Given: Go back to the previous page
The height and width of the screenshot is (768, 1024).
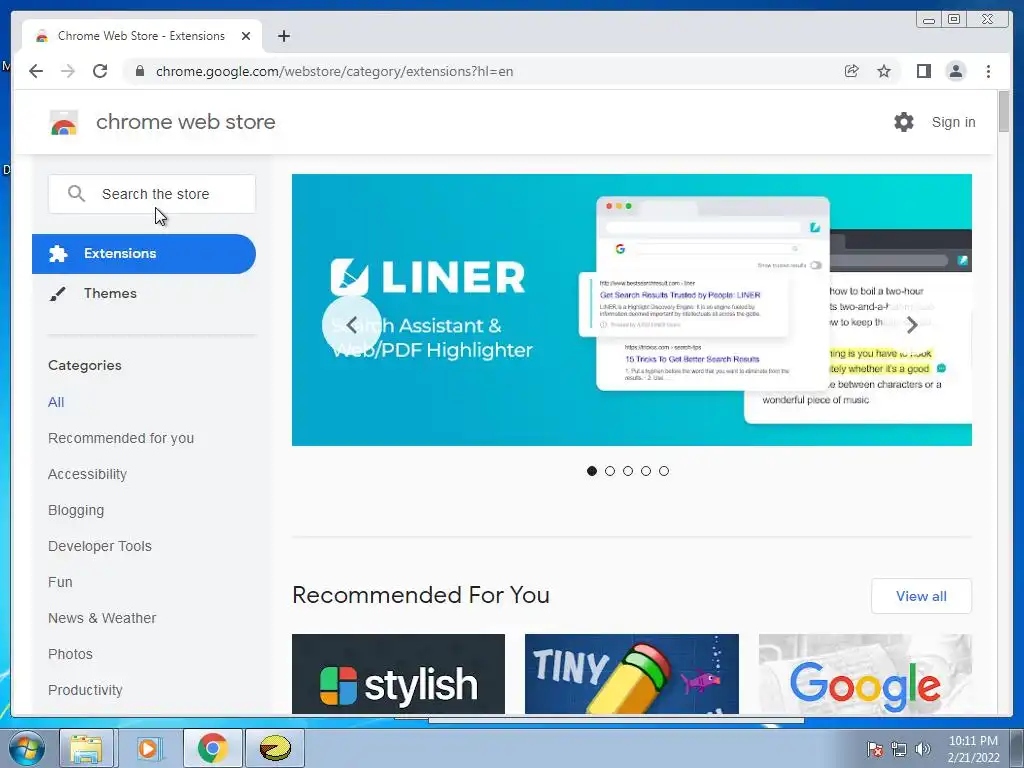Looking at the screenshot, I should tap(36, 71).
